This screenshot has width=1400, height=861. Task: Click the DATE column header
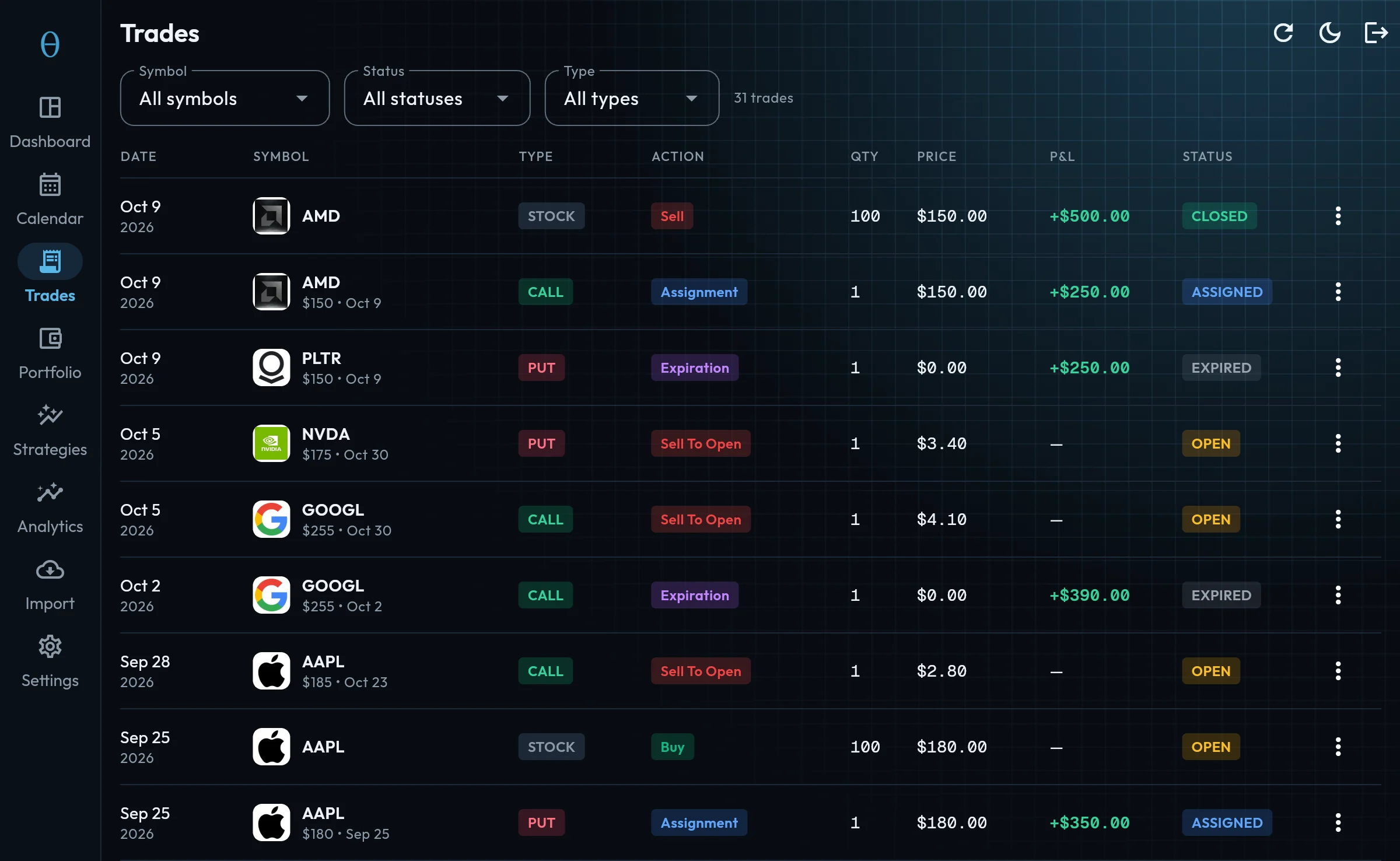pos(138,156)
